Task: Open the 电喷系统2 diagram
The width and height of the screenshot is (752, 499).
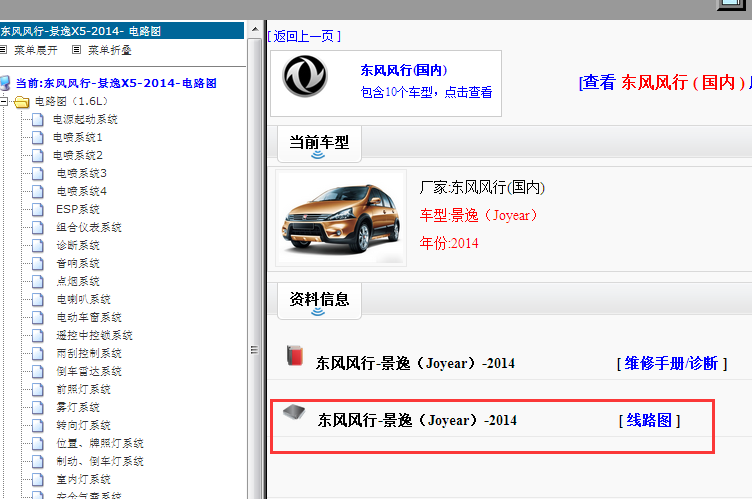Action: [x=78, y=155]
